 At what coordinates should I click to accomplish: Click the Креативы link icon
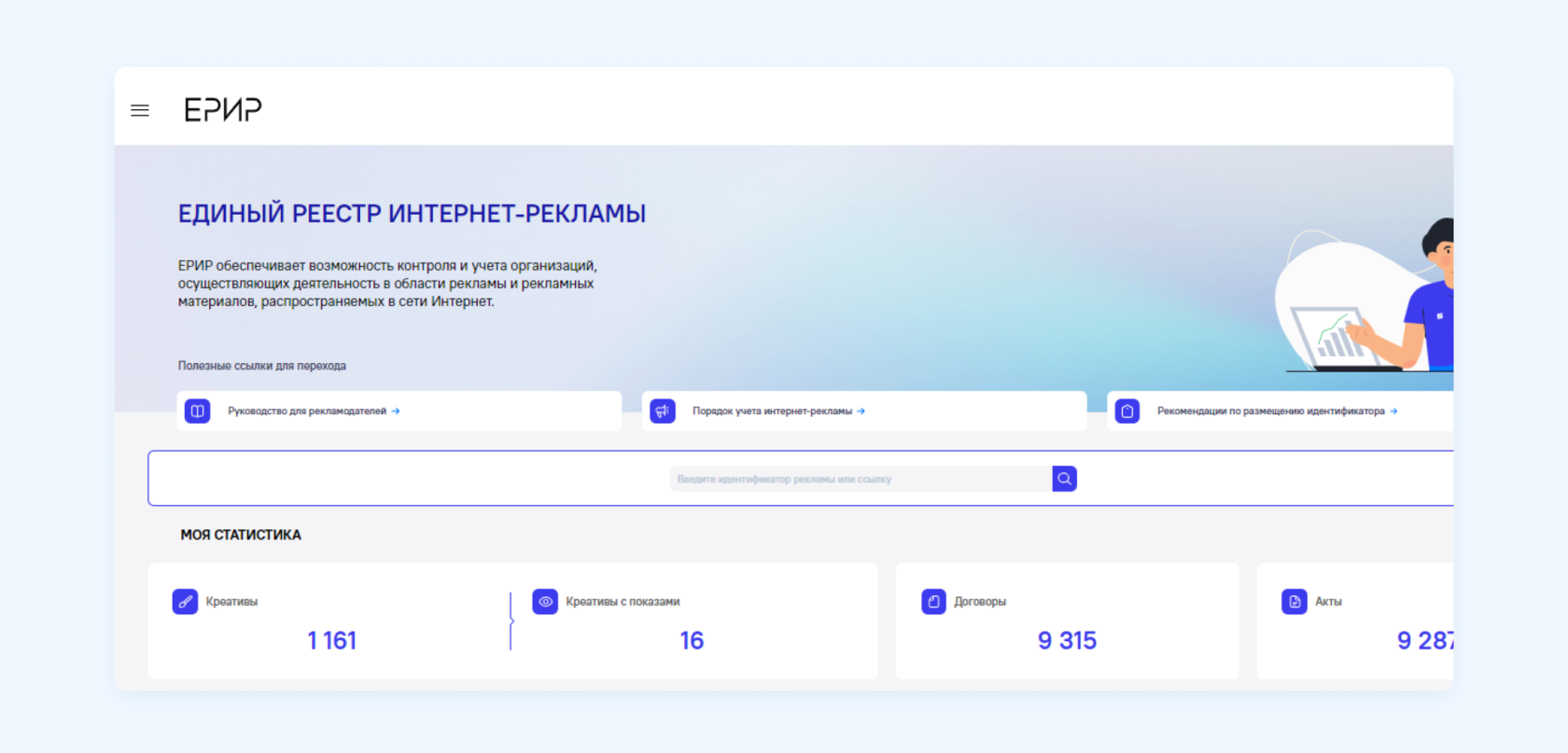185,602
